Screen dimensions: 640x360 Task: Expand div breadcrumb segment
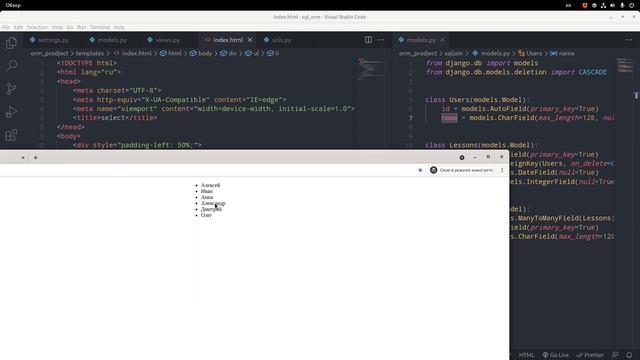[229, 53]
